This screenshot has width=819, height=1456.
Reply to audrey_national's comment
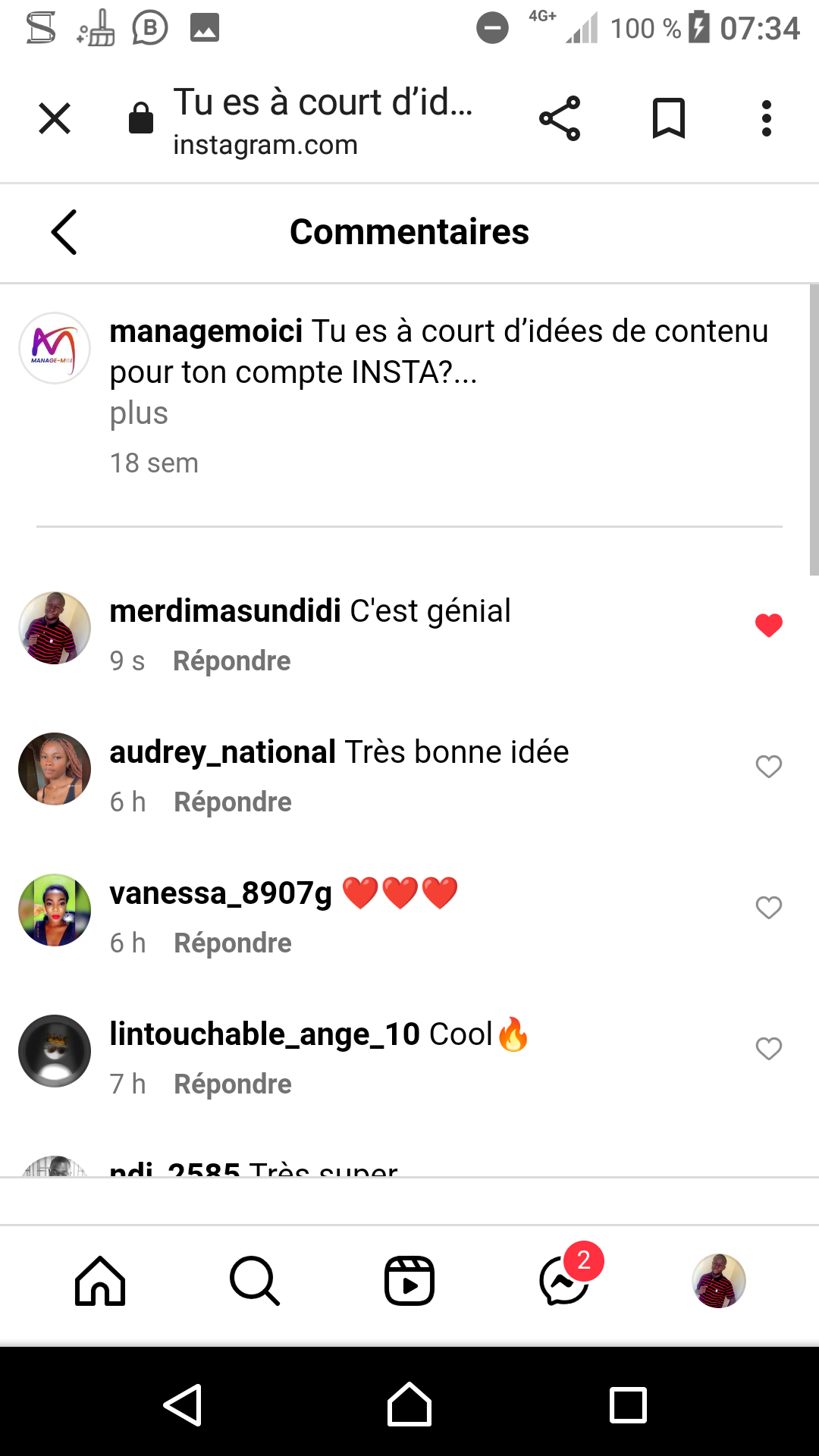click(x=232, y=802)
